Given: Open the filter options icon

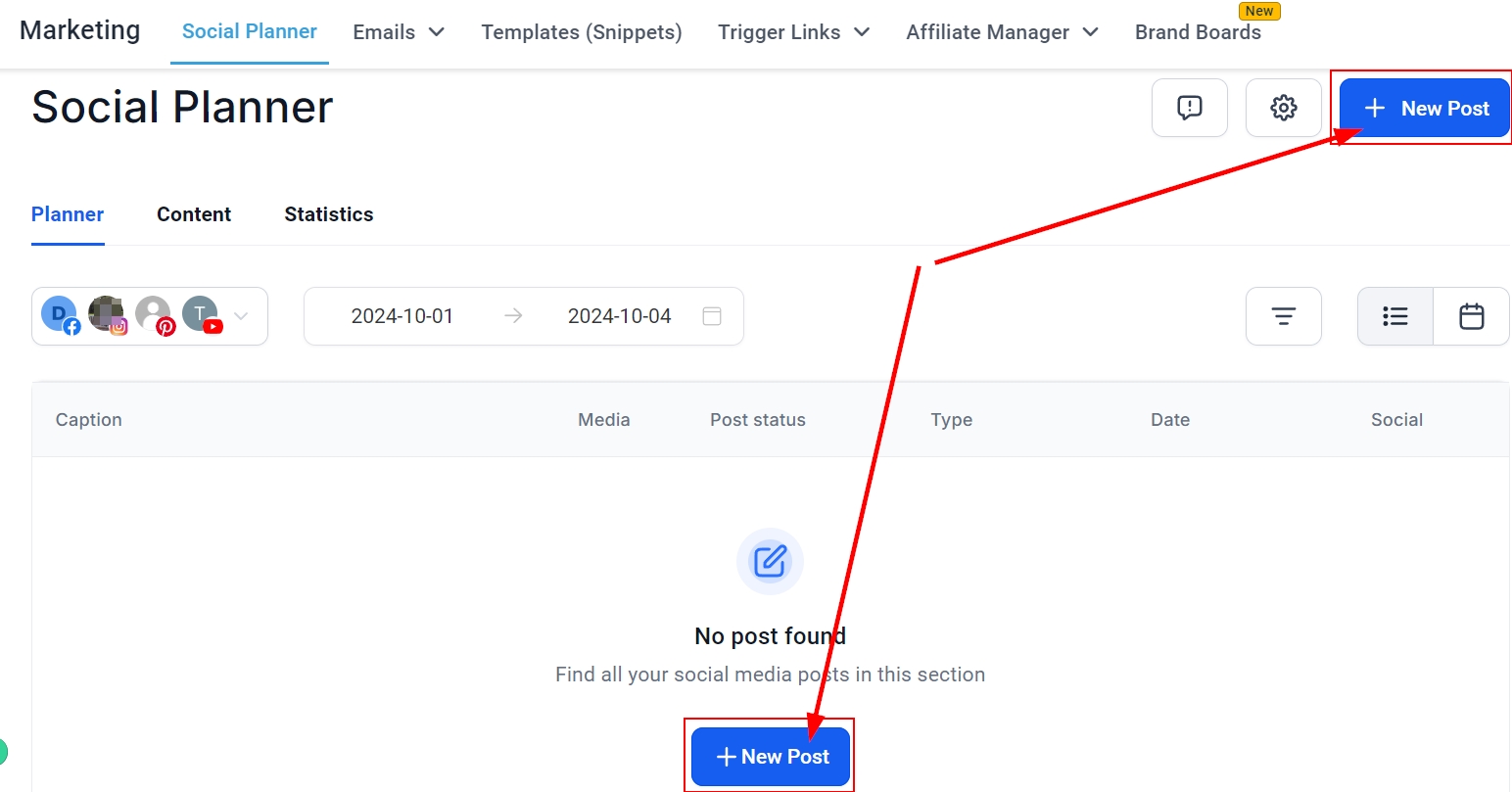Looking at the screenshot, I should (x=1283, y=316).
